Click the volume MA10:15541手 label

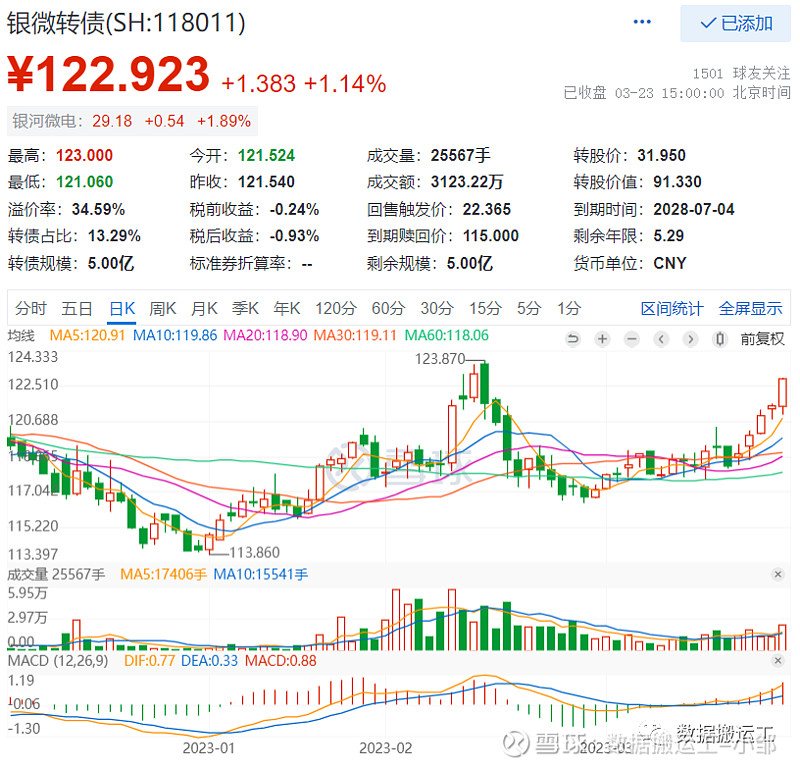point(261,575)
